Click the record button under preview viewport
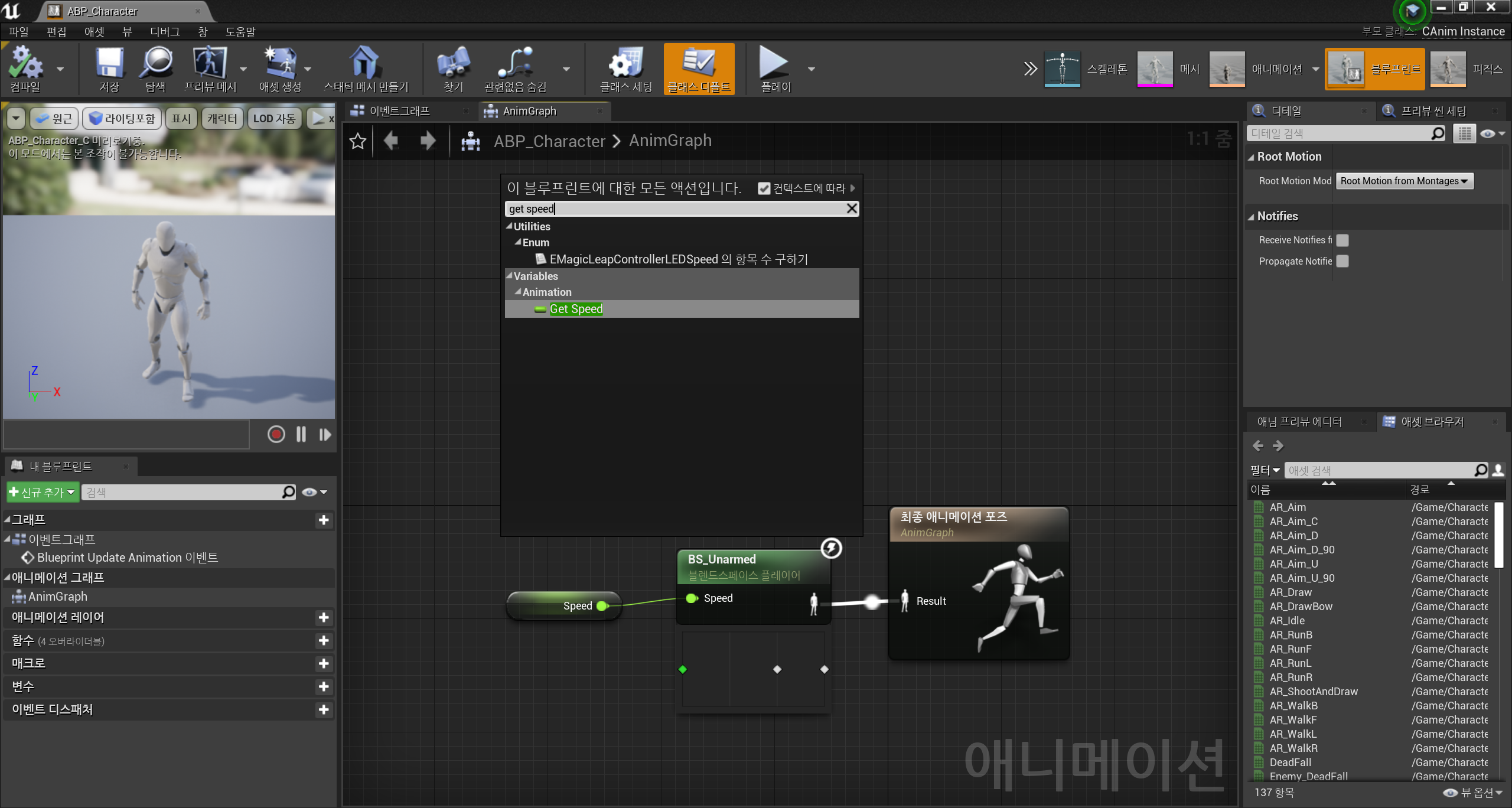This screenshot has width=1512, height=808. 276,435
